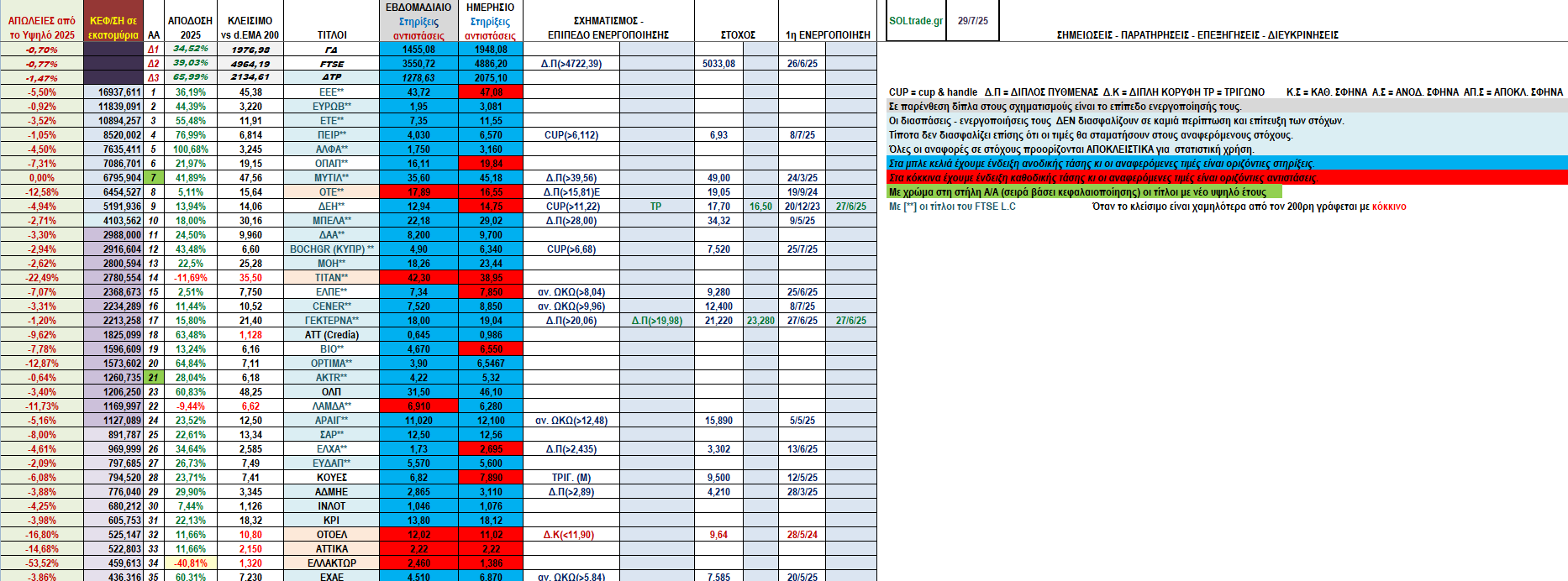
Task: Click the ΑΔΜΗΕ ticker cell
Action: click(332, 492)
